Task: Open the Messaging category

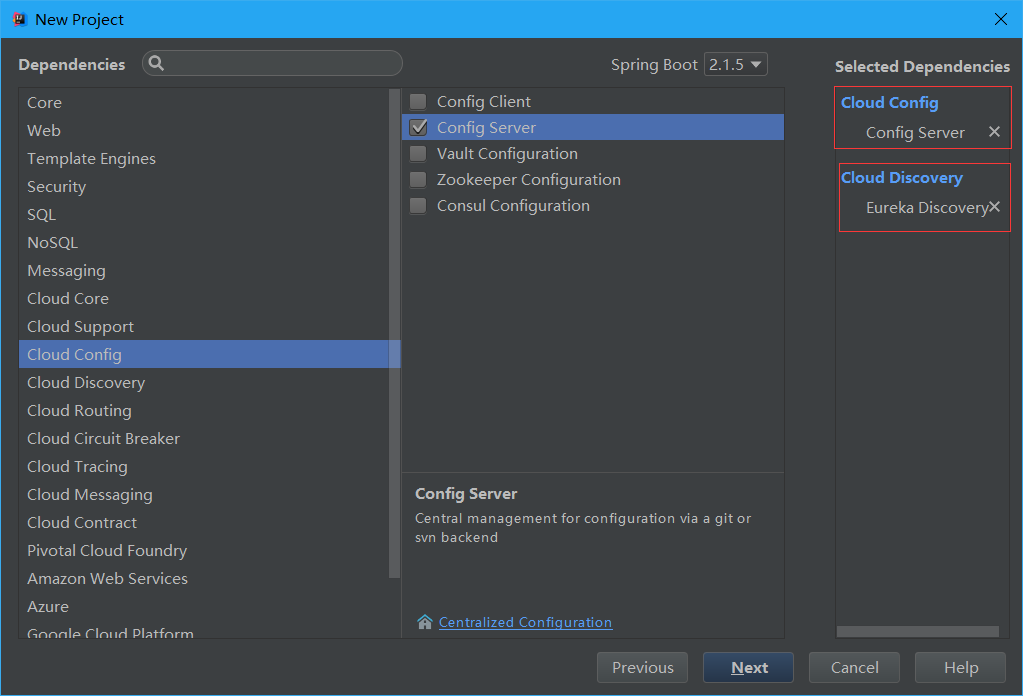Action: (x=204, y=271)
